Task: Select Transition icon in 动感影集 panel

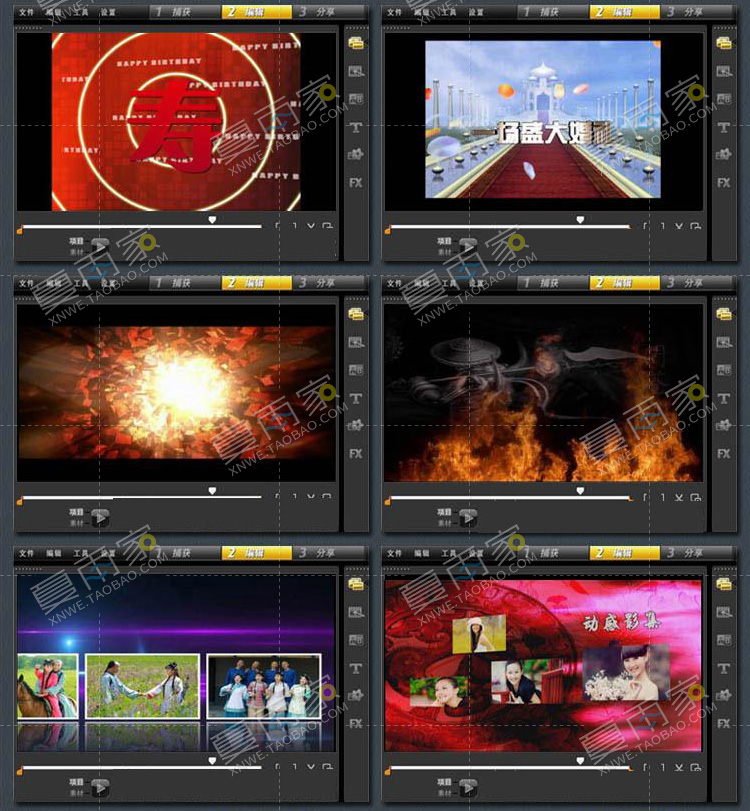Action: coord(724,640)
